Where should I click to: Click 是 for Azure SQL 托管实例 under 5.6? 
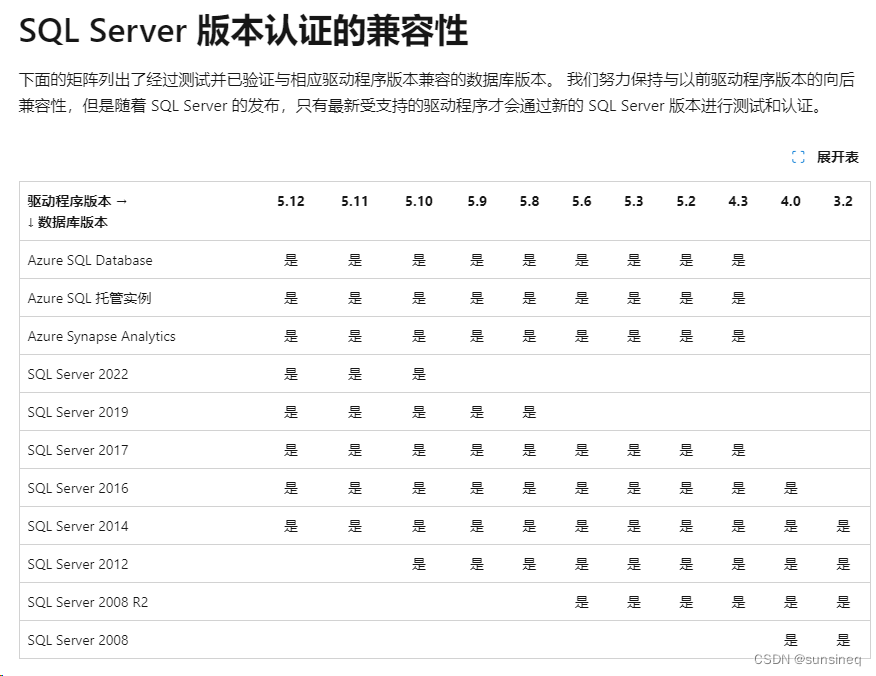[x=581, y=298]
